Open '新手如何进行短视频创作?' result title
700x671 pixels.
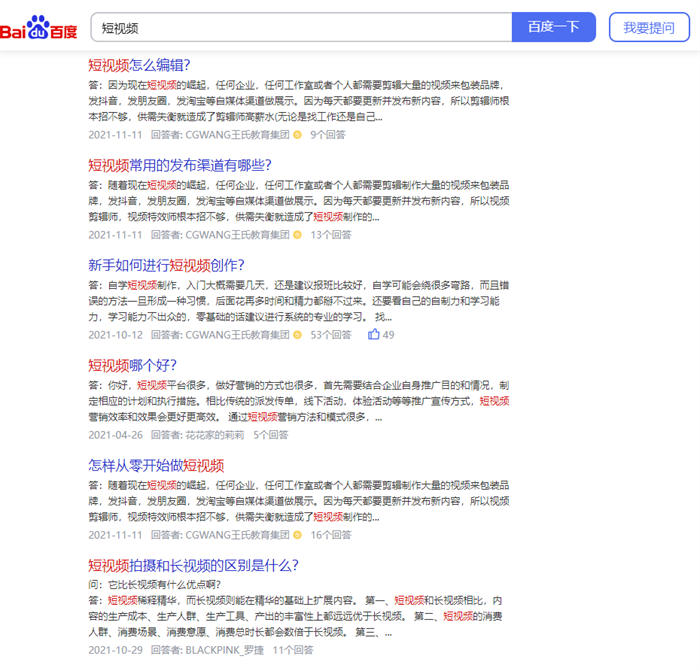165,265
